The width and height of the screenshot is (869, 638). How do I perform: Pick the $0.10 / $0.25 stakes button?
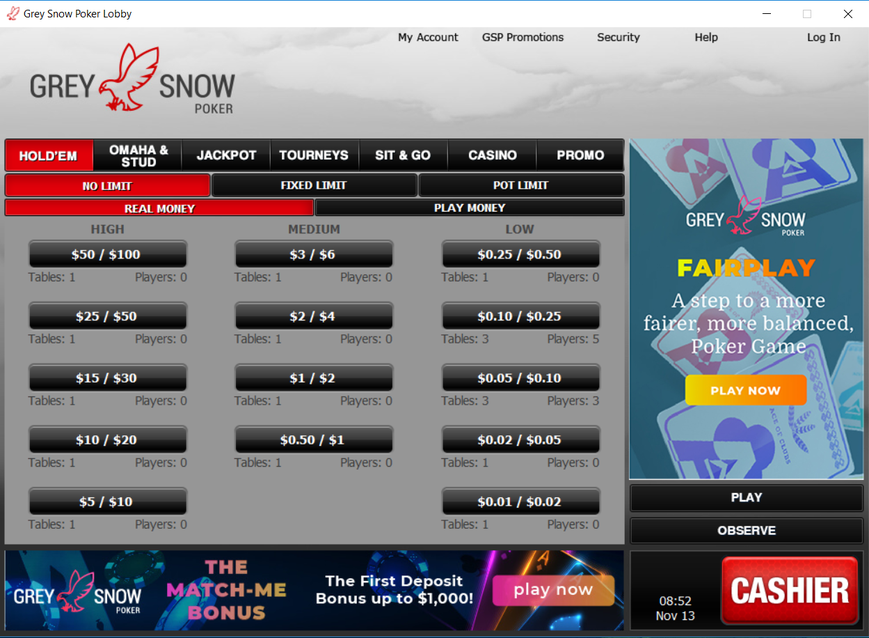520,316
